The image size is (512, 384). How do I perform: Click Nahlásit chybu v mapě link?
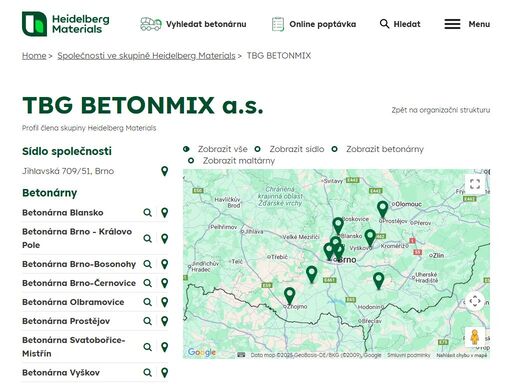point(462,355)
